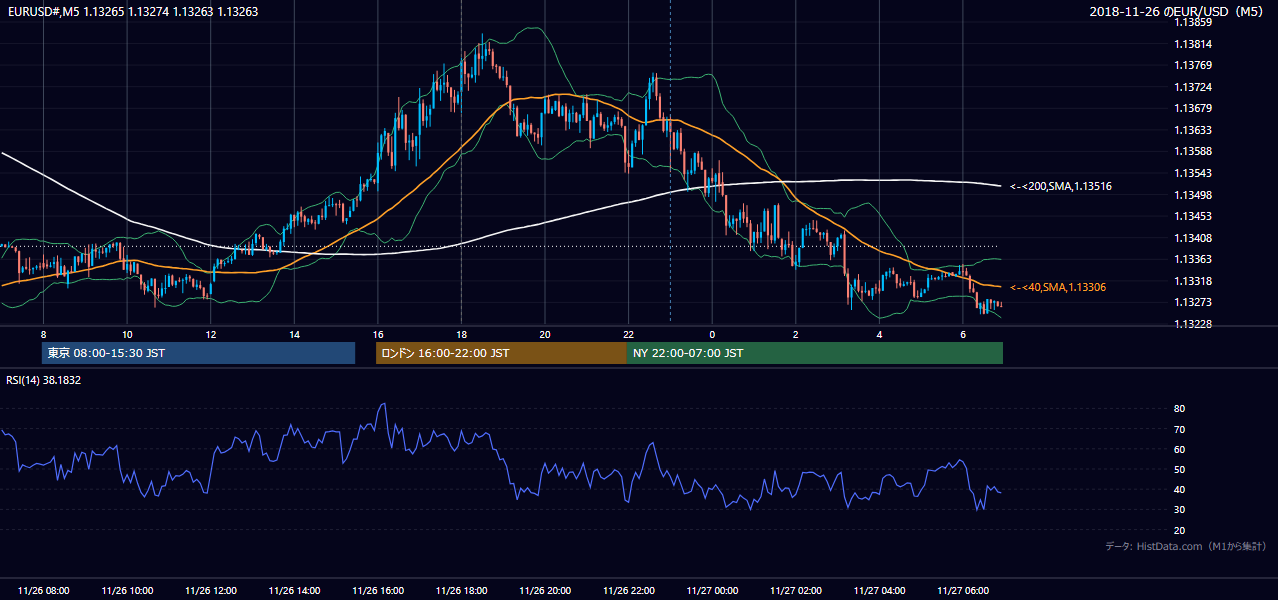Viewport: 1278px width, 600px height.
Task: Click price level 1.13633 on the axis
Action: click(1194, 130)
